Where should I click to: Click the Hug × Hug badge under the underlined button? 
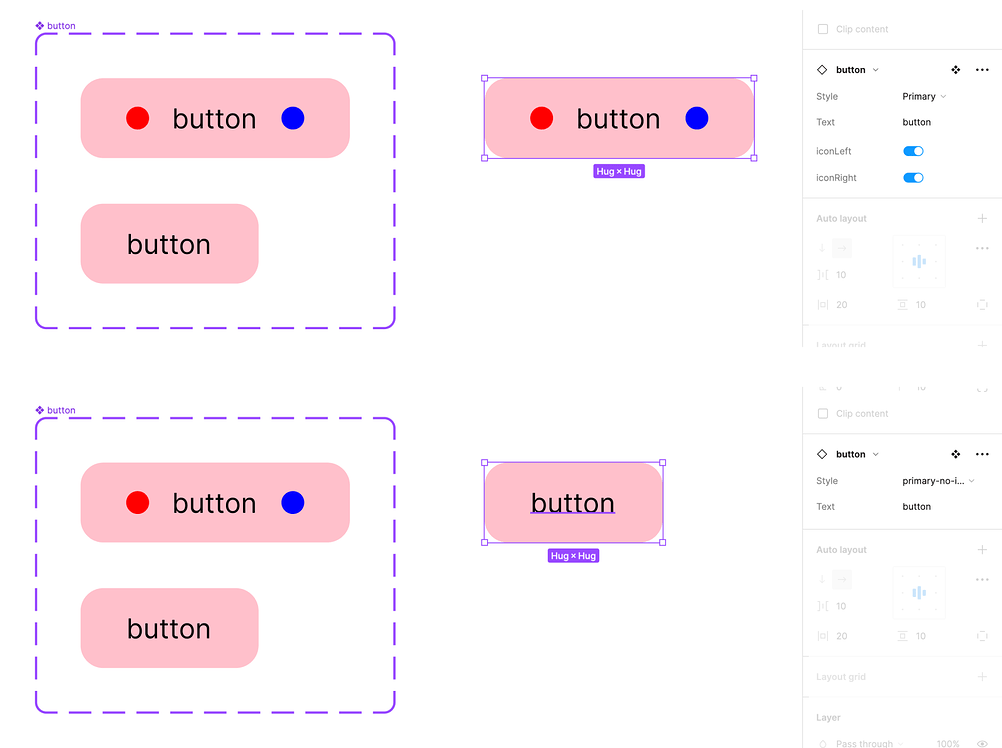tap(573, 556)
